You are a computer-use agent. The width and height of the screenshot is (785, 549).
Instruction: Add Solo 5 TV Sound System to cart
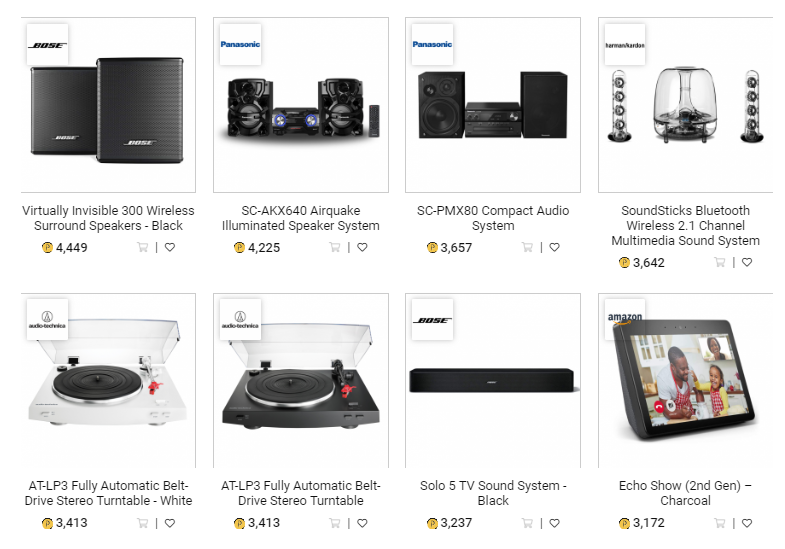point(526,522)
